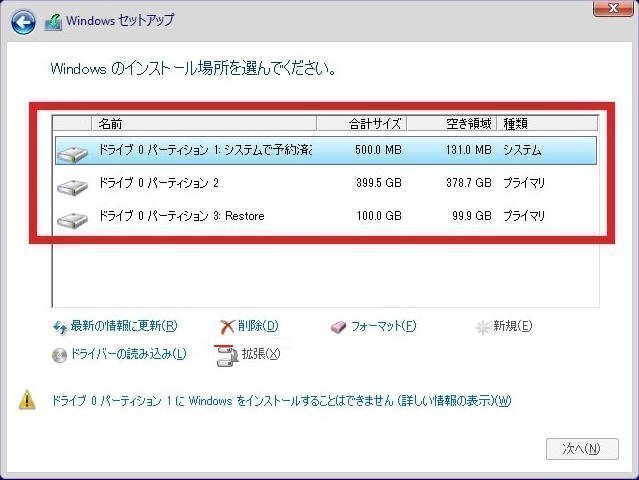The width and height of the screenshot is (639, 480).
Task: Click プライマリ type cell of Partition 3 Restore
Action: 524,216
